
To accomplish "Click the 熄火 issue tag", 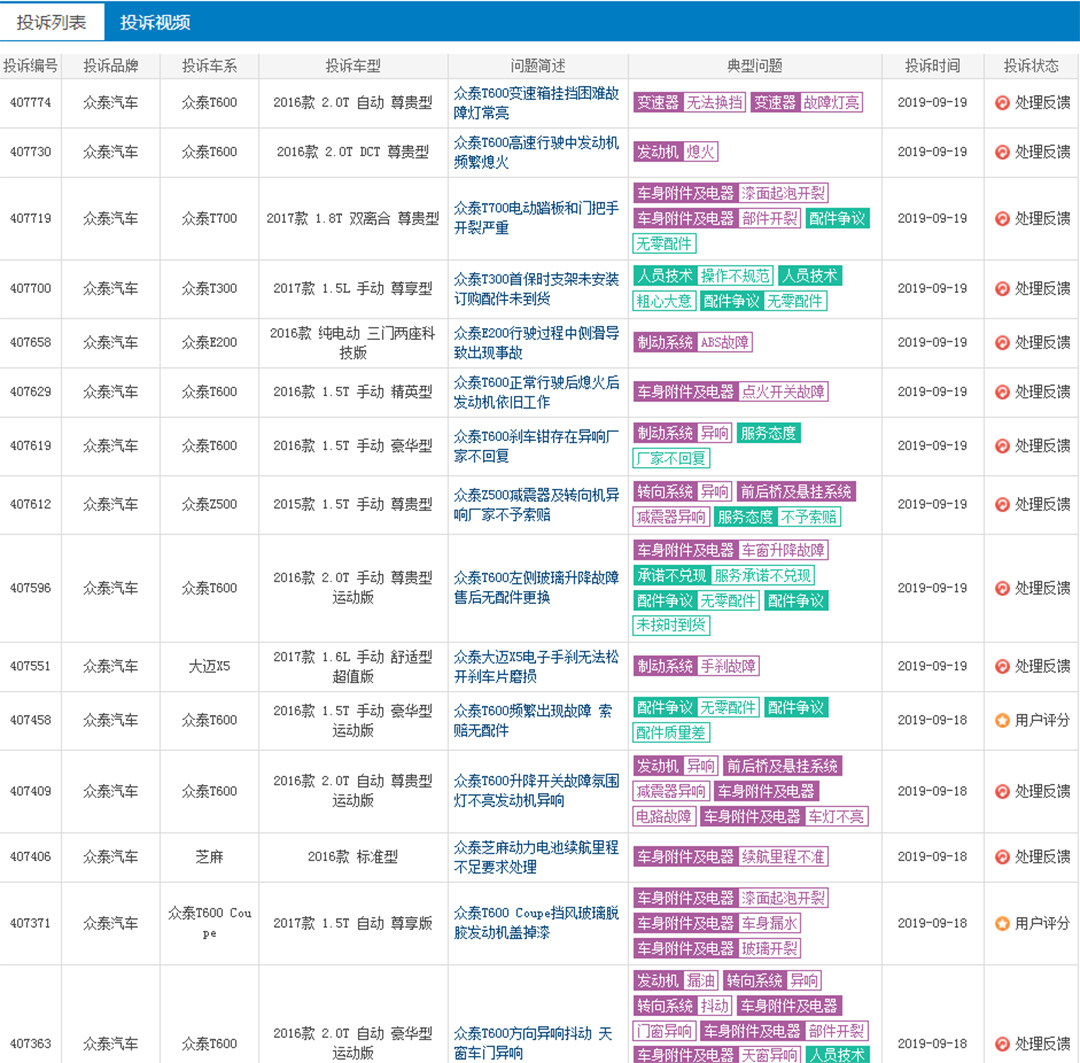I will point(700,152).
